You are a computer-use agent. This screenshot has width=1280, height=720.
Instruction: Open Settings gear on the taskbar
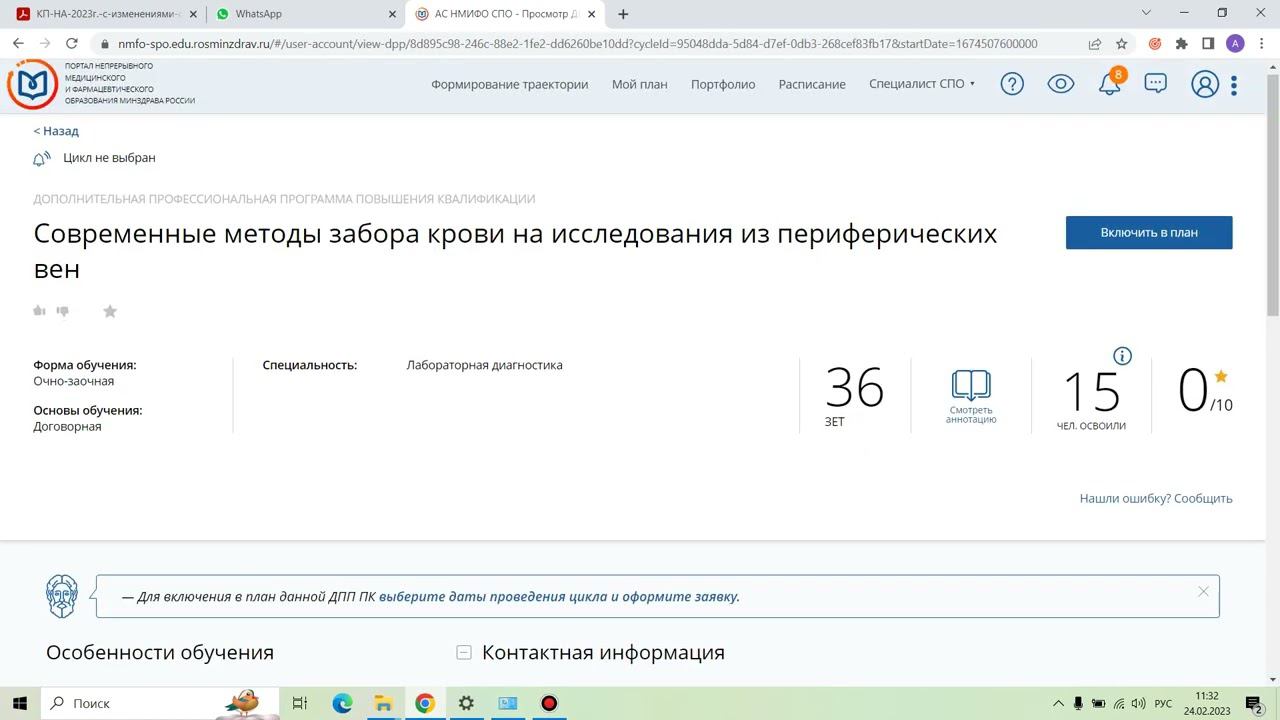(466, 703)
